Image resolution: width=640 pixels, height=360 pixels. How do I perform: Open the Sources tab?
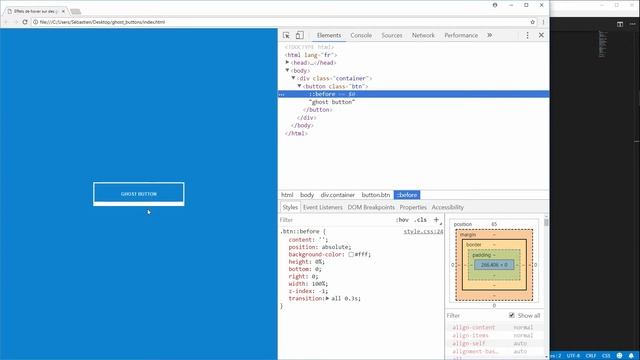pos(392,36)
